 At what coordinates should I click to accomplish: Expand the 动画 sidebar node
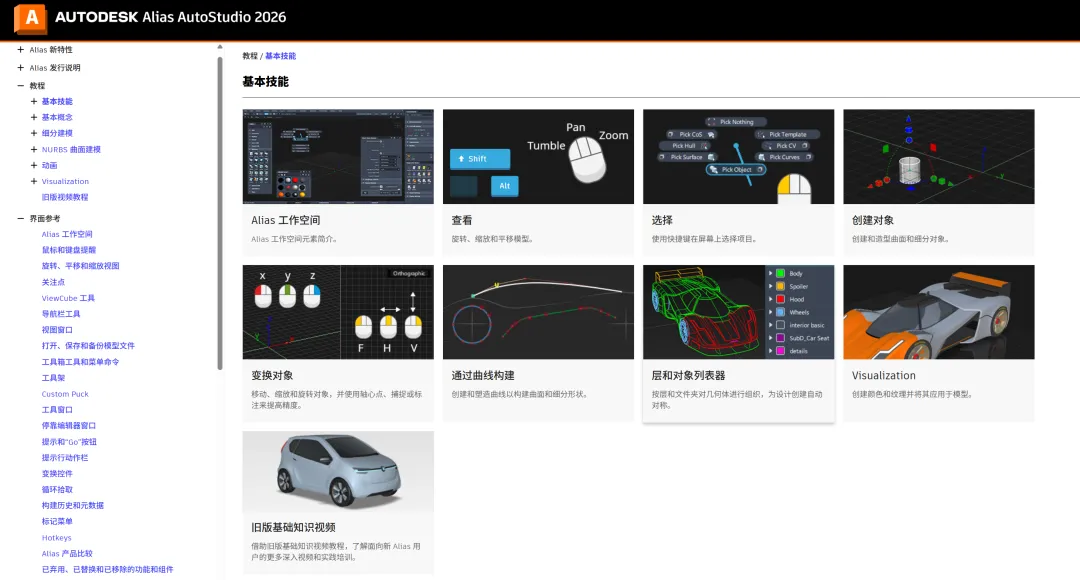point(34,165)
